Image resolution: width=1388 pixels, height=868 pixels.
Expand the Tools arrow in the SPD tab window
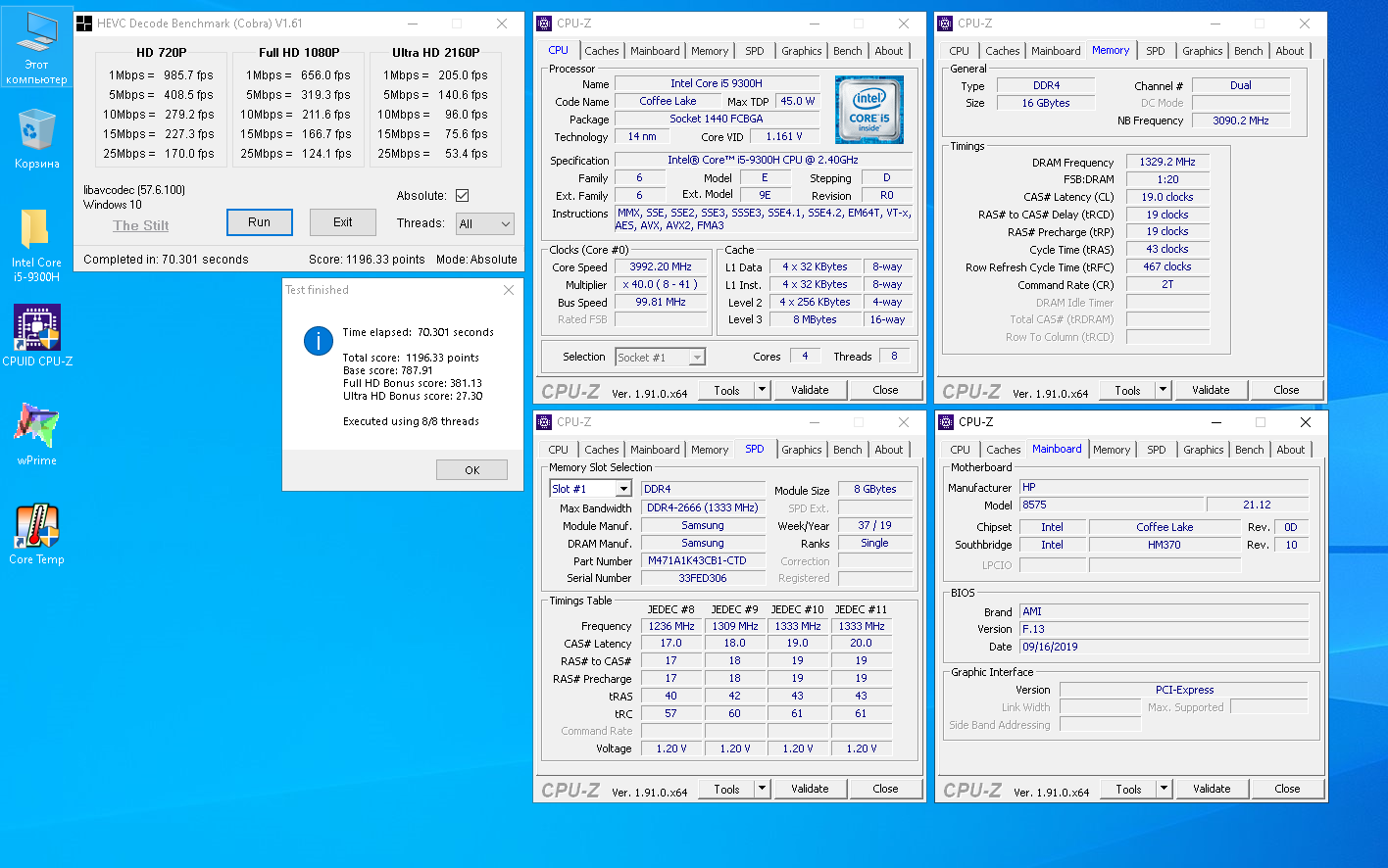tap(762, 789)
